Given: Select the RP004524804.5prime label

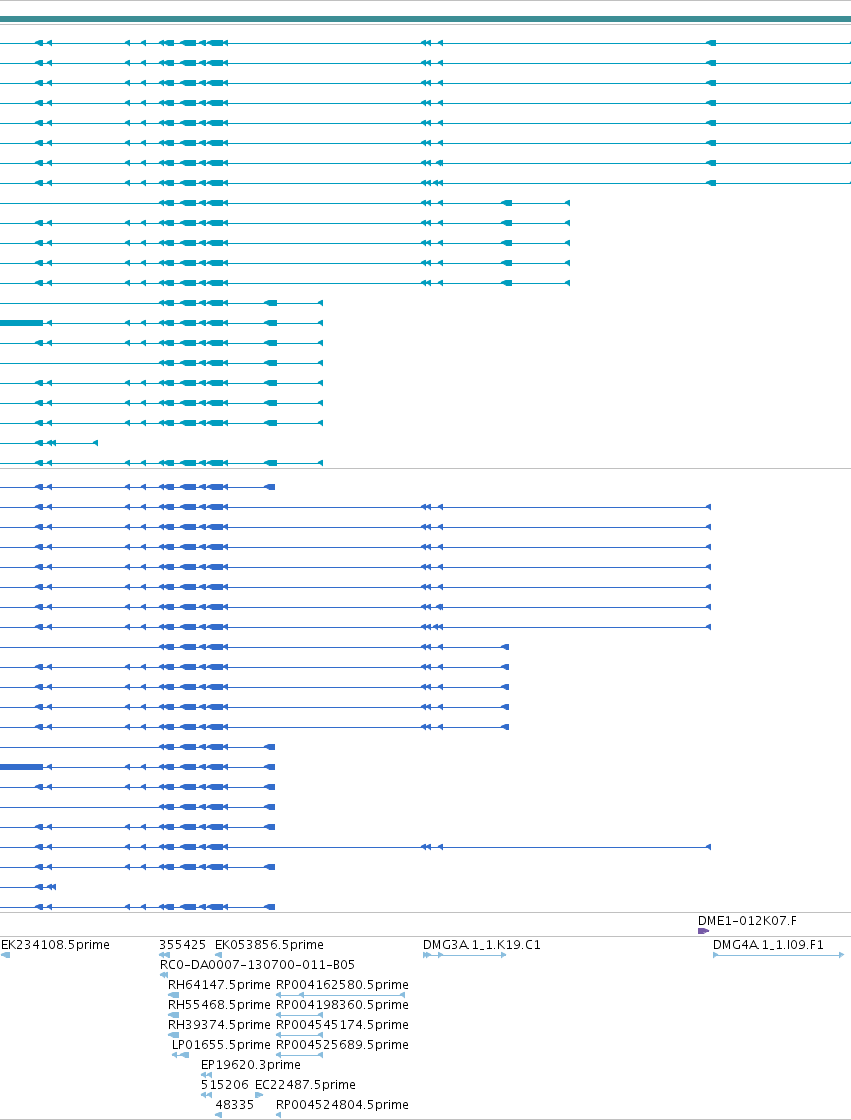Looking at the screenshot, I should [x=342, y=1105].
